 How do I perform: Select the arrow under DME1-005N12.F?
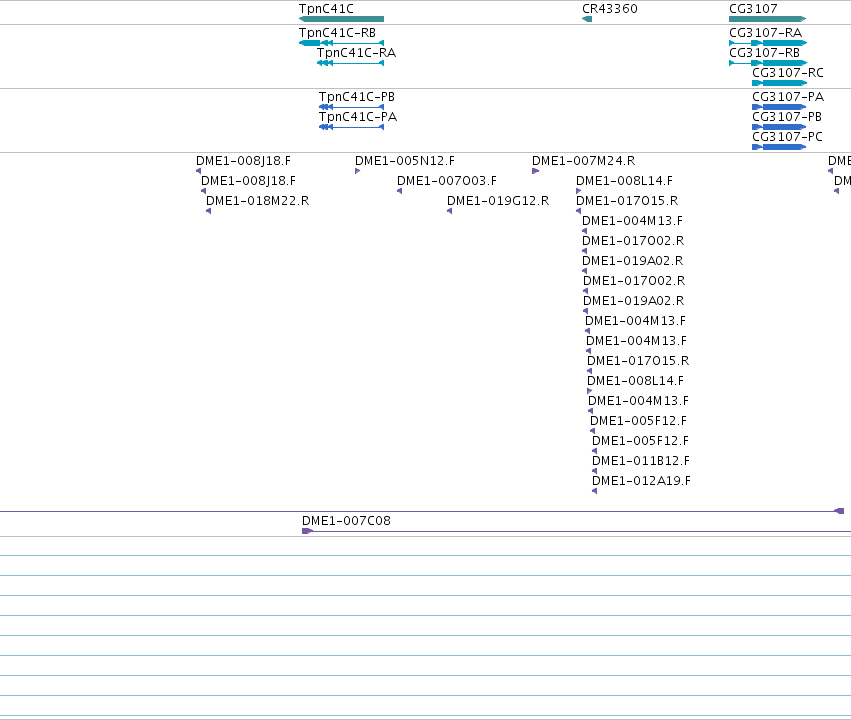[358, 171]
